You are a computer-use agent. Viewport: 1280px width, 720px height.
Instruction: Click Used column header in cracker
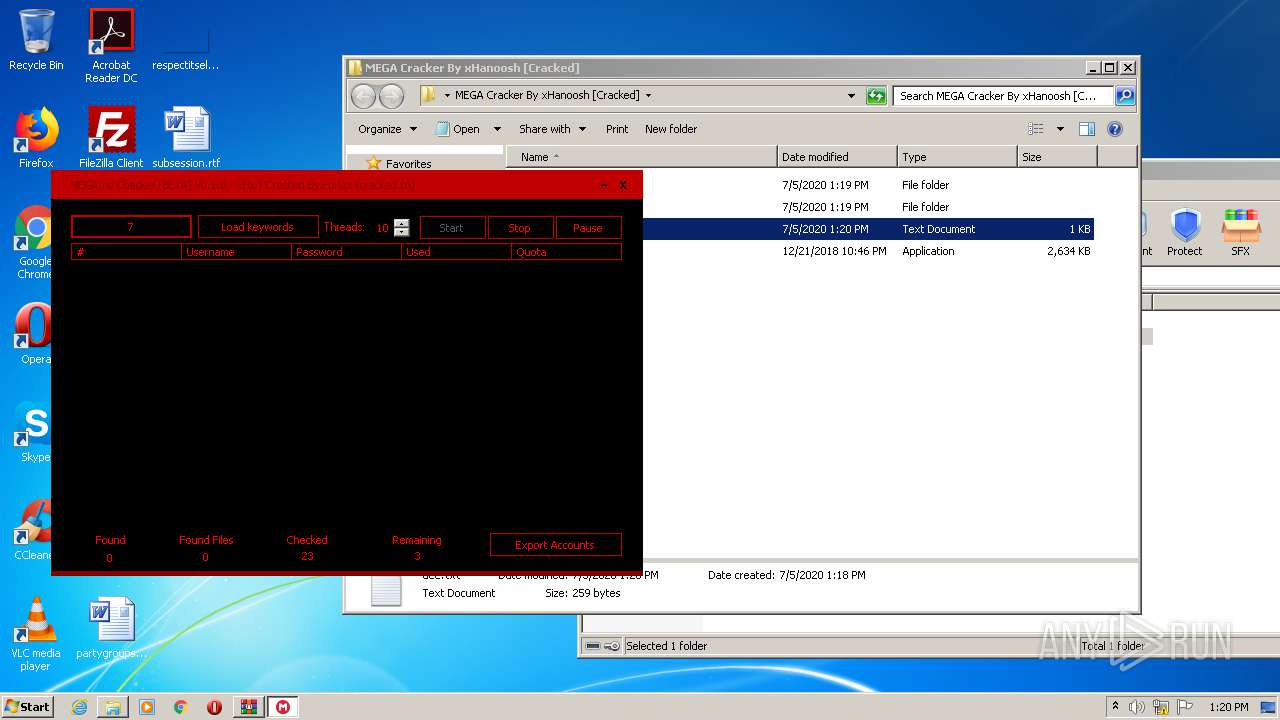click(x=456, y=252)
